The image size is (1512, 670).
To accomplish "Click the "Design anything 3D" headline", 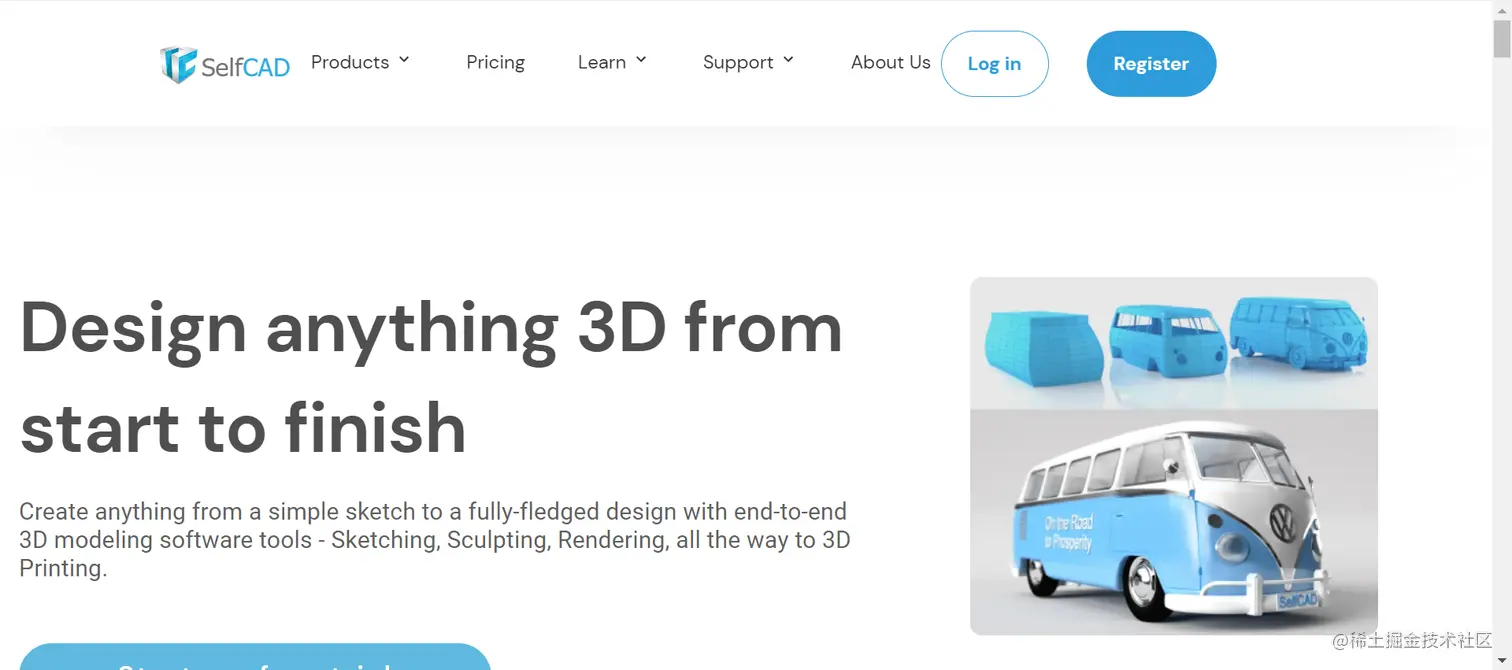I will (x=431, y=329).
